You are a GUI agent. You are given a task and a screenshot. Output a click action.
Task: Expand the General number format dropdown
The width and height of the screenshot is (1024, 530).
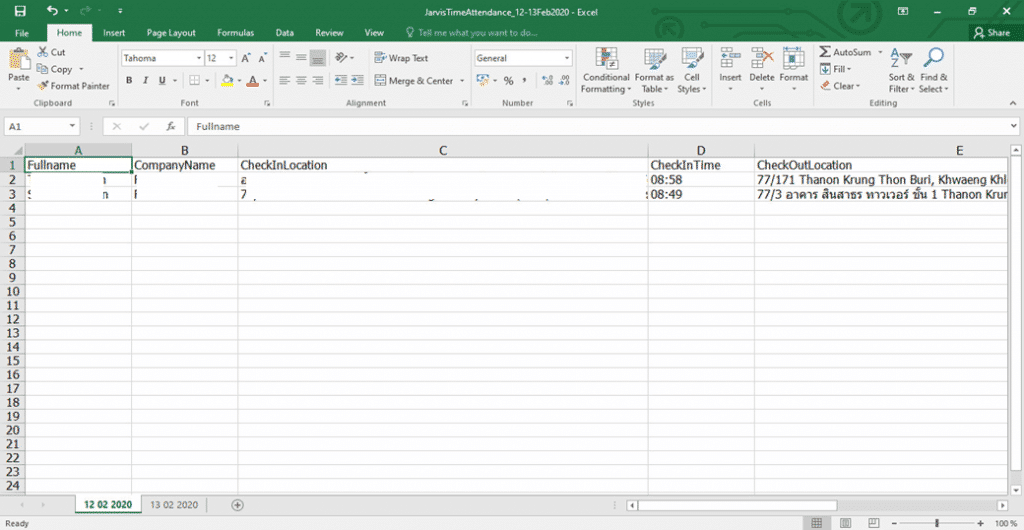(567, 59)
